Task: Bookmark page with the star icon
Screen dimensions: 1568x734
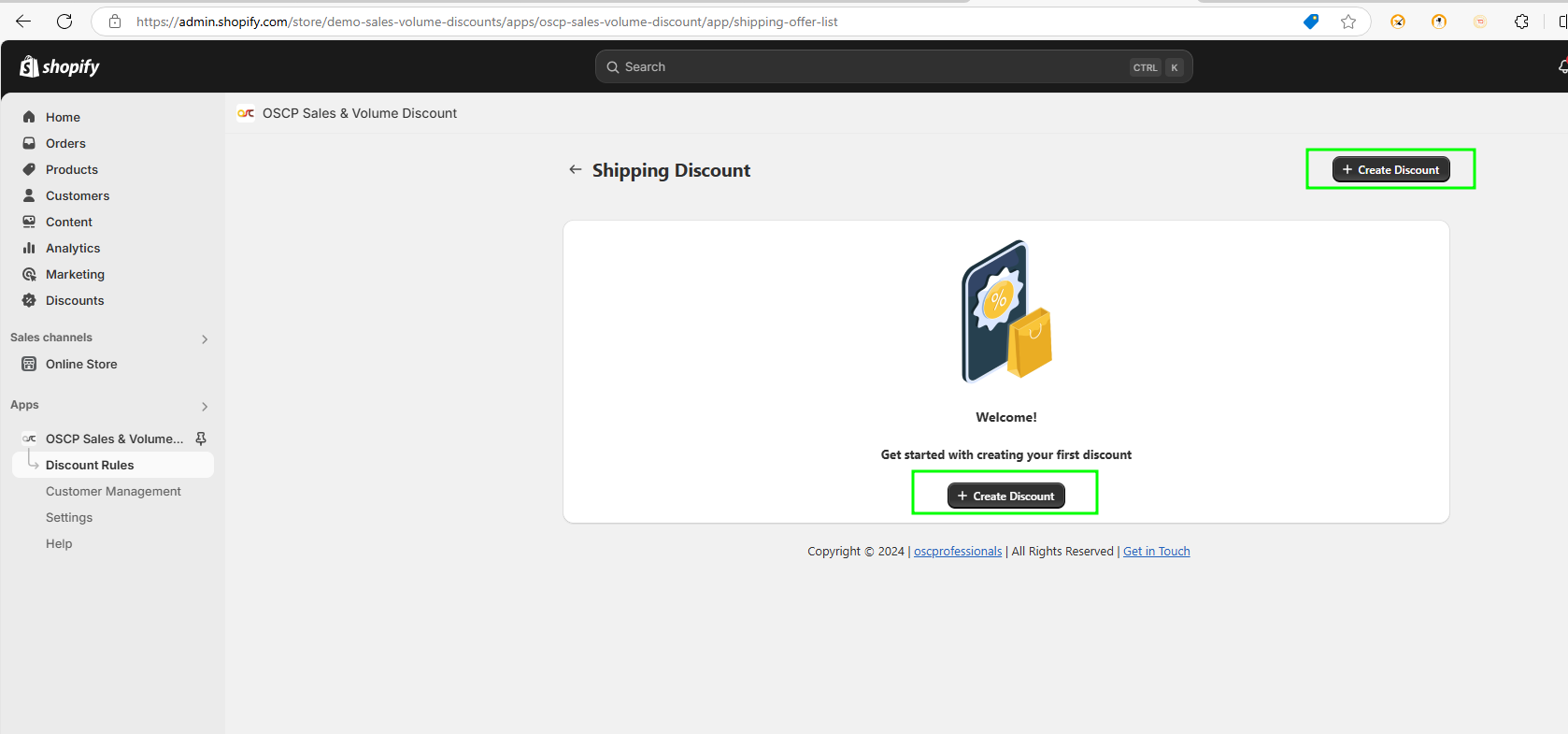Action: (x=1347, y=22)
